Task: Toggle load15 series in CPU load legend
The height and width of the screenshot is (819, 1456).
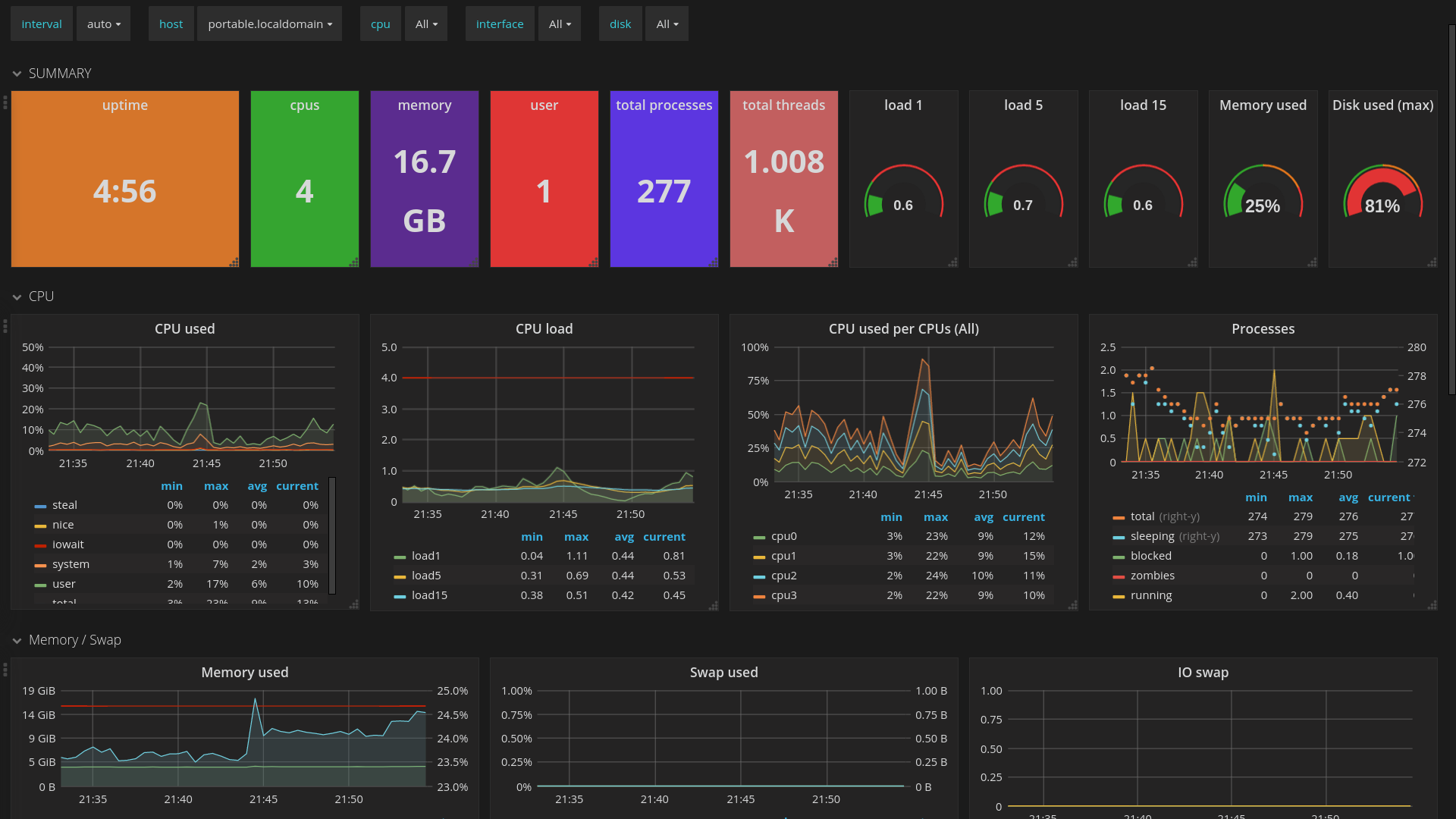Action: 429,595
